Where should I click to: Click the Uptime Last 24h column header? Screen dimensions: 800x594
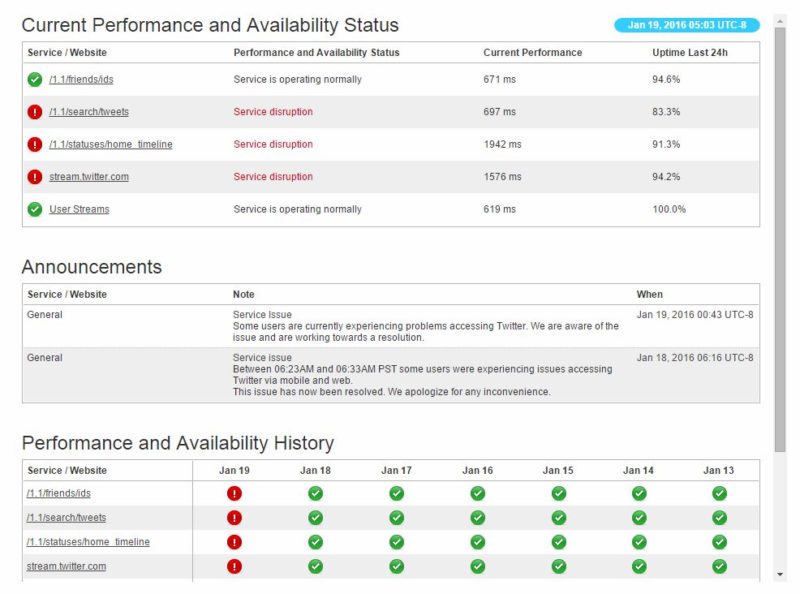coord(690,53)
